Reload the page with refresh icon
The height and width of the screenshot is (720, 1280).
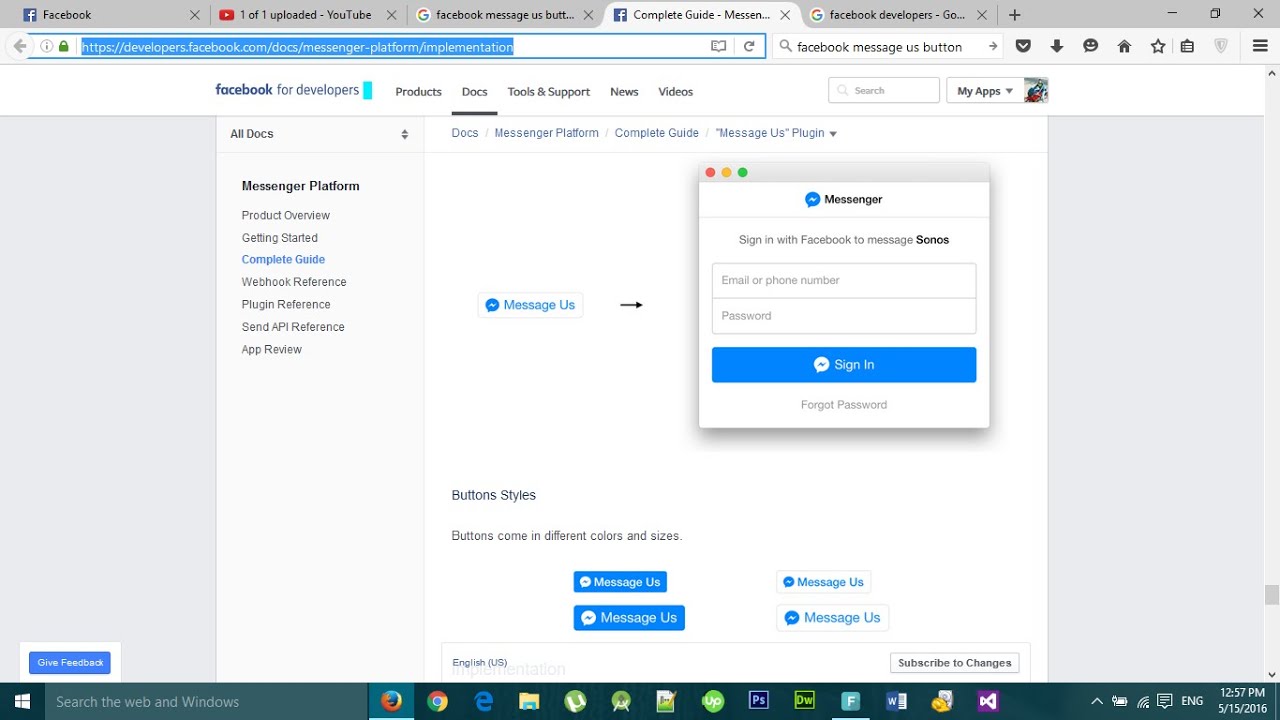coord(749,46)
